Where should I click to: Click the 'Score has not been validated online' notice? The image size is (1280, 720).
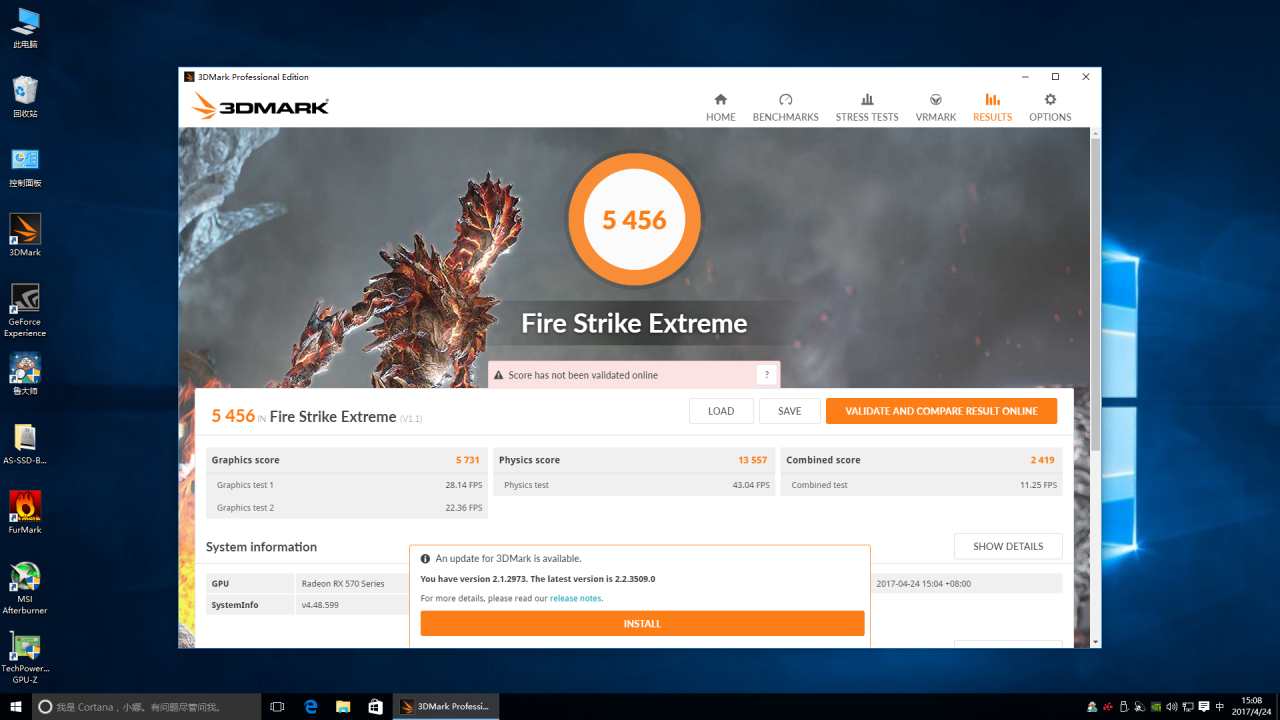coord(634,375)
